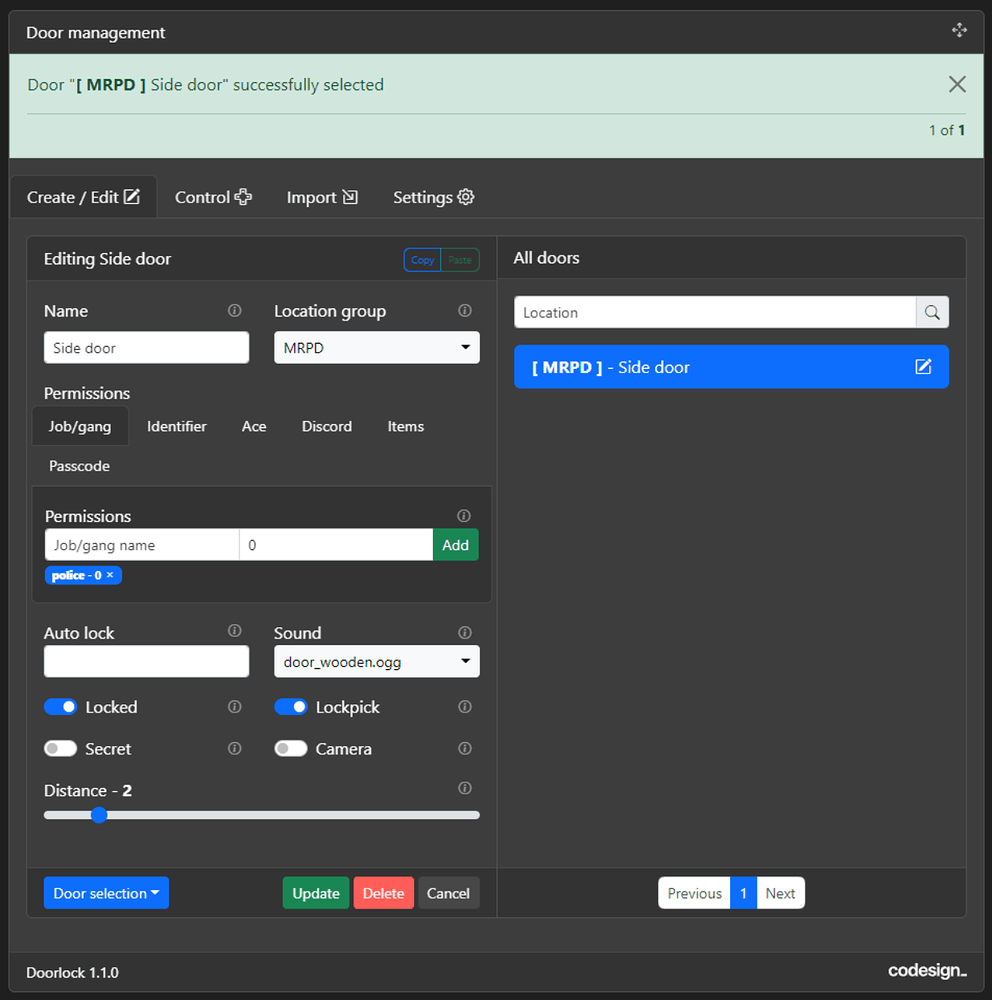Viewport: 992px width, 1000px height.
Task: Click the info icon beside the Lockpick toggle
Action: (x=464, y=706)
